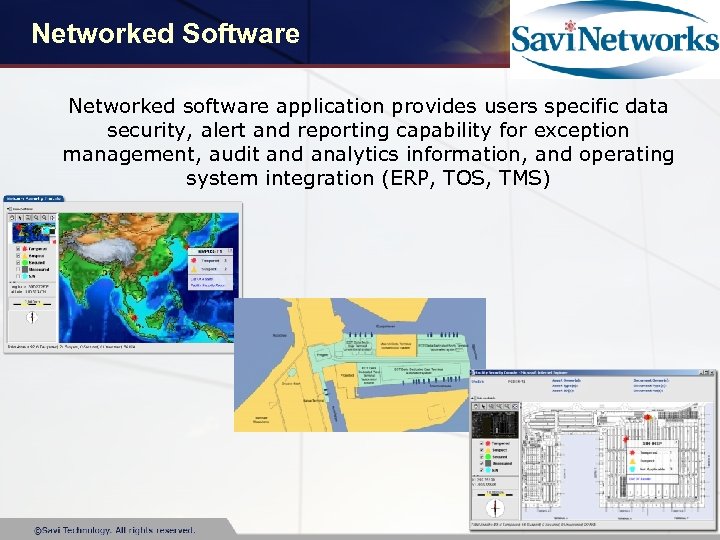Image resolution: width=720 pixels, height=540 pixels.
Task: Open second blue link in map popup
Action: coord(208,286)
